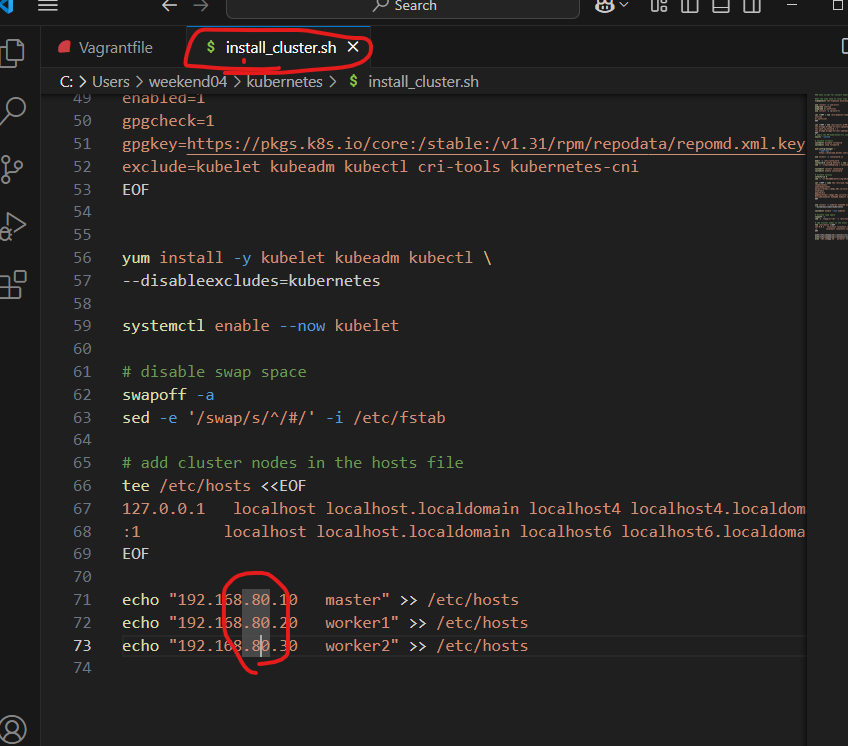This screenshot has height=746, width=848.
Task: Click the Search command center box
Action: [x=403, y=8]
